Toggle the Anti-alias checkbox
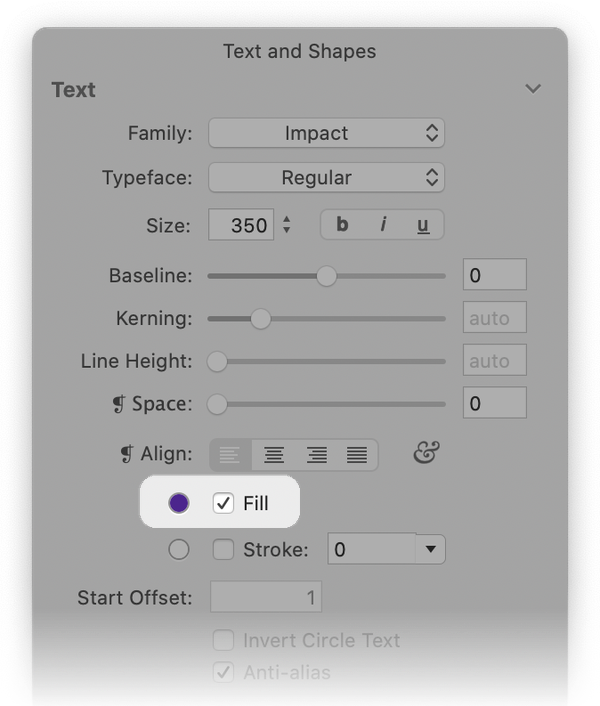This screenshot has width=600, height=706. tap(224, 672)
